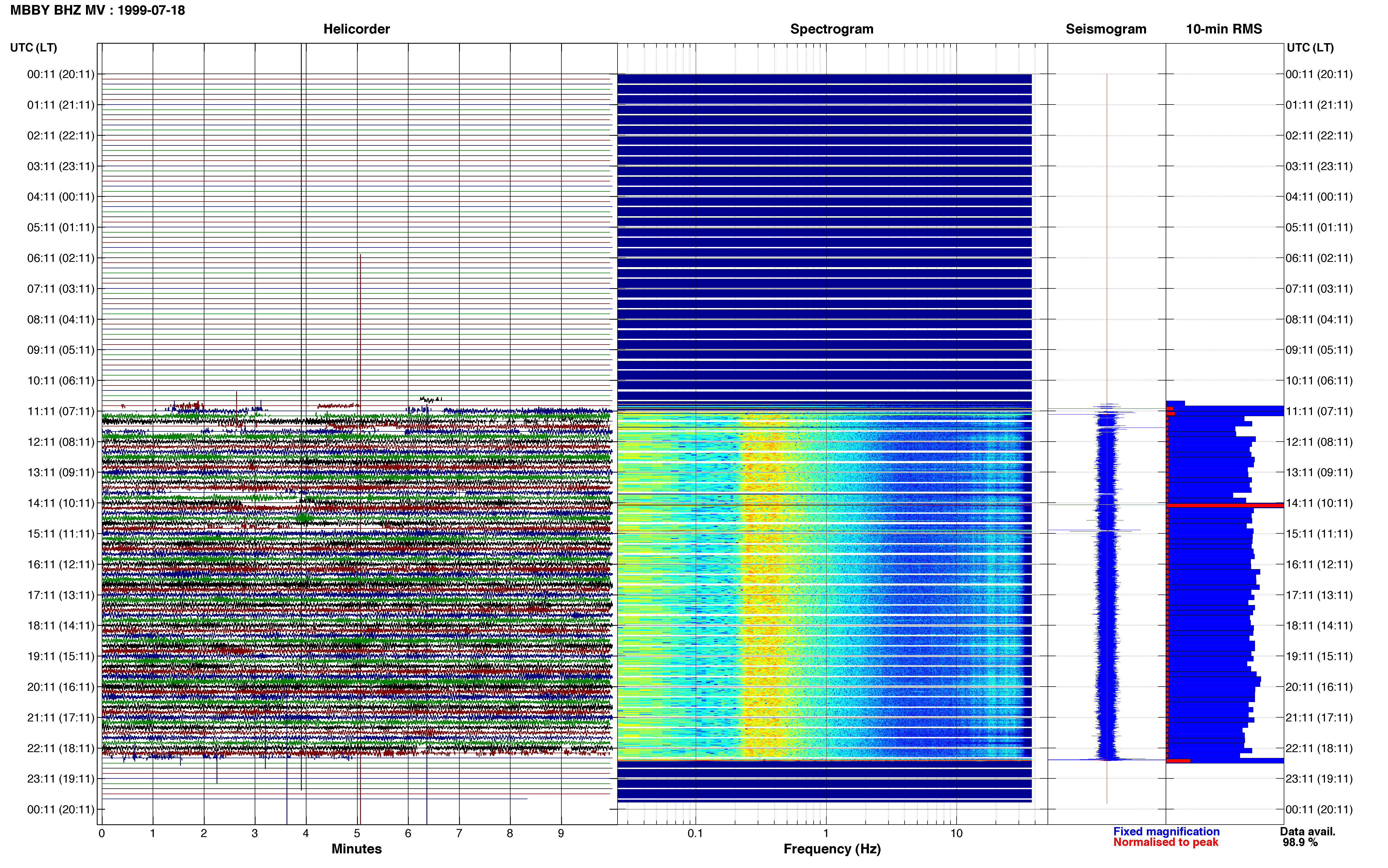Click the left time label '22:11 (18:11)'
1388x868 pixels.
[x=61, y=749]
